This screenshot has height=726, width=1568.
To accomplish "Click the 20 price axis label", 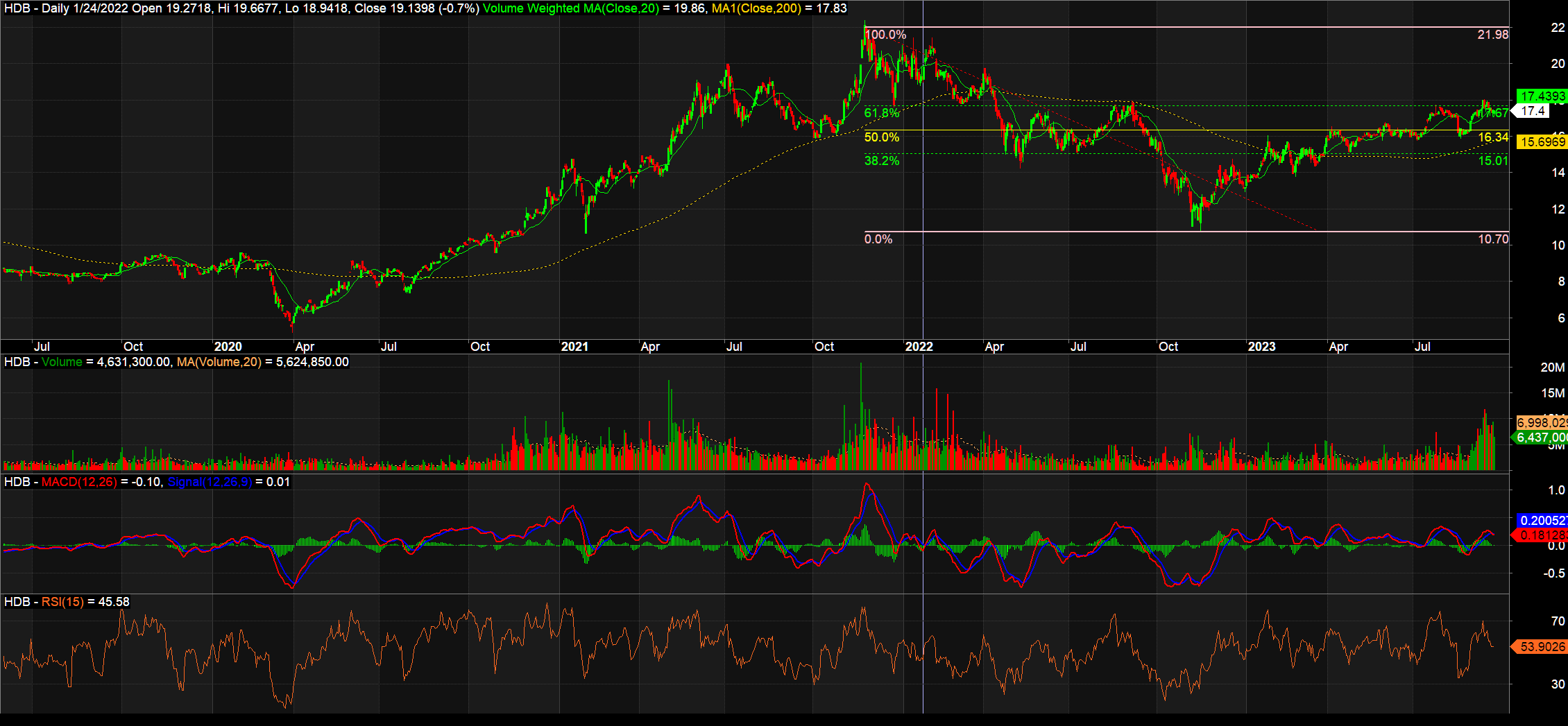I will click(x=1558, y=64).
